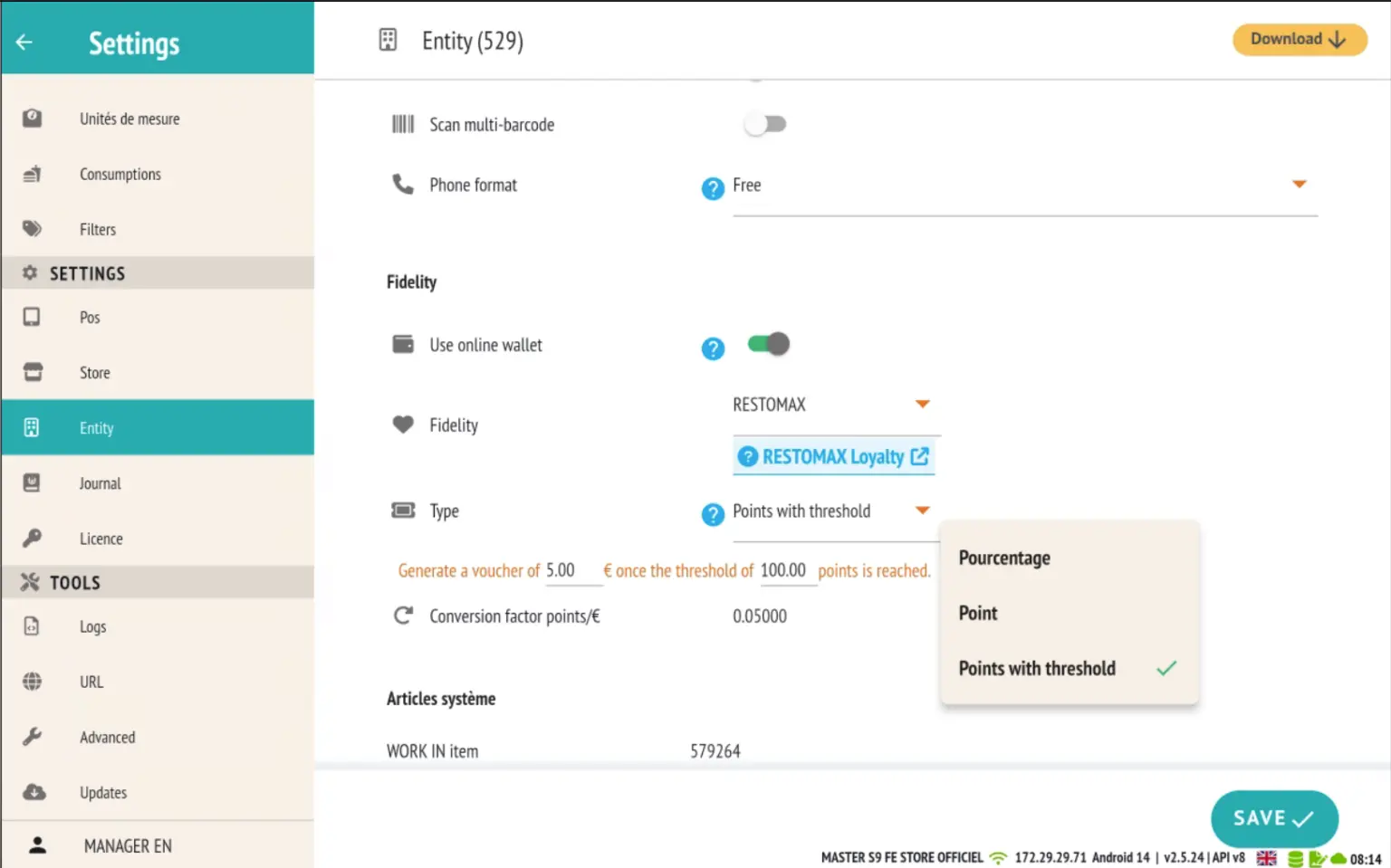Viewport: 1391px width, 868px height.
Task: Open the Entity settings page
Action: (x=158, y=427)
